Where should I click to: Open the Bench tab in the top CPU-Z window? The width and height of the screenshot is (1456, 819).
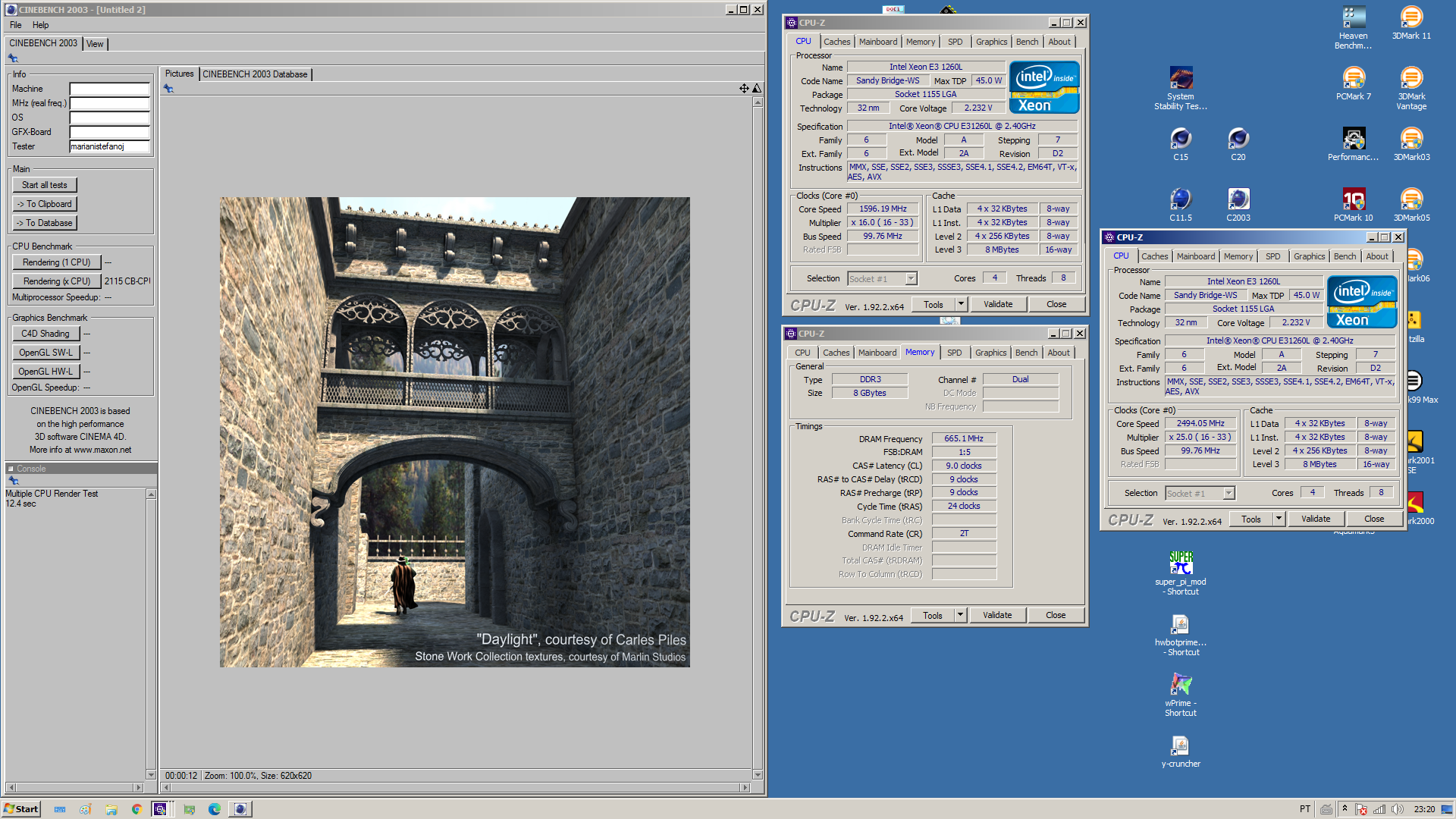tap(1027, 42)
